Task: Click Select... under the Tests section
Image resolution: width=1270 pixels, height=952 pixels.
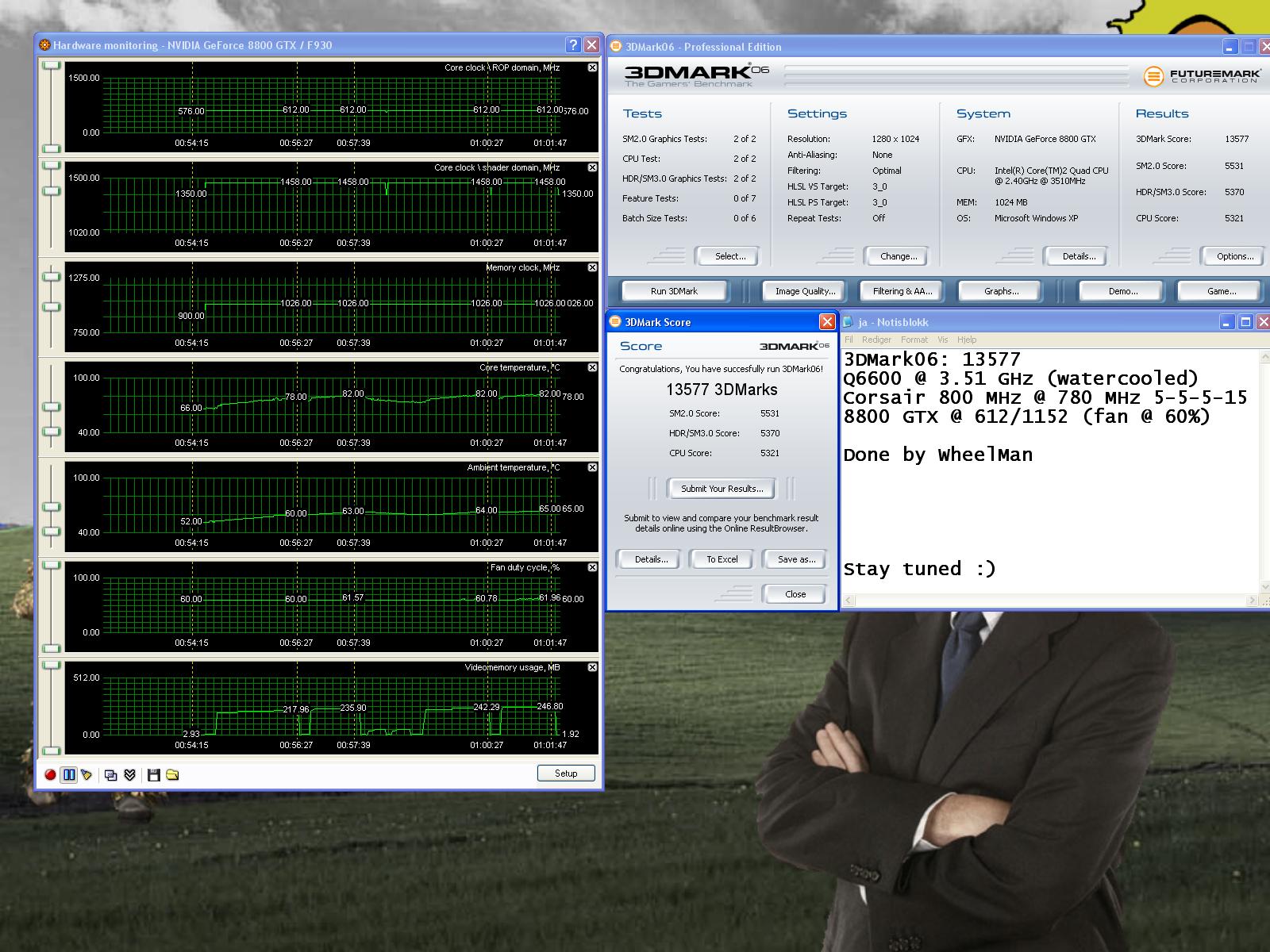Action: coord(729,256)
